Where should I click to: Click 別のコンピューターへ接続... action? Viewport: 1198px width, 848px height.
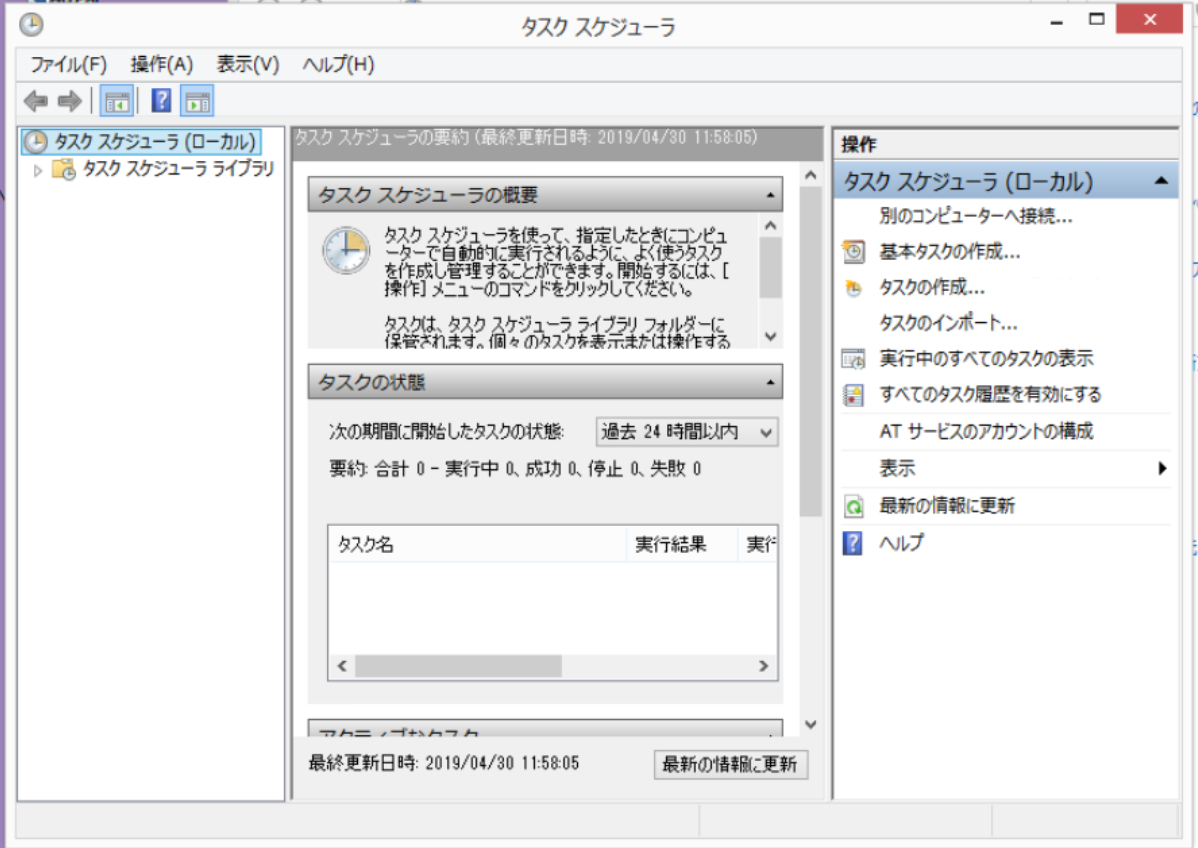(x=975, y=216)
